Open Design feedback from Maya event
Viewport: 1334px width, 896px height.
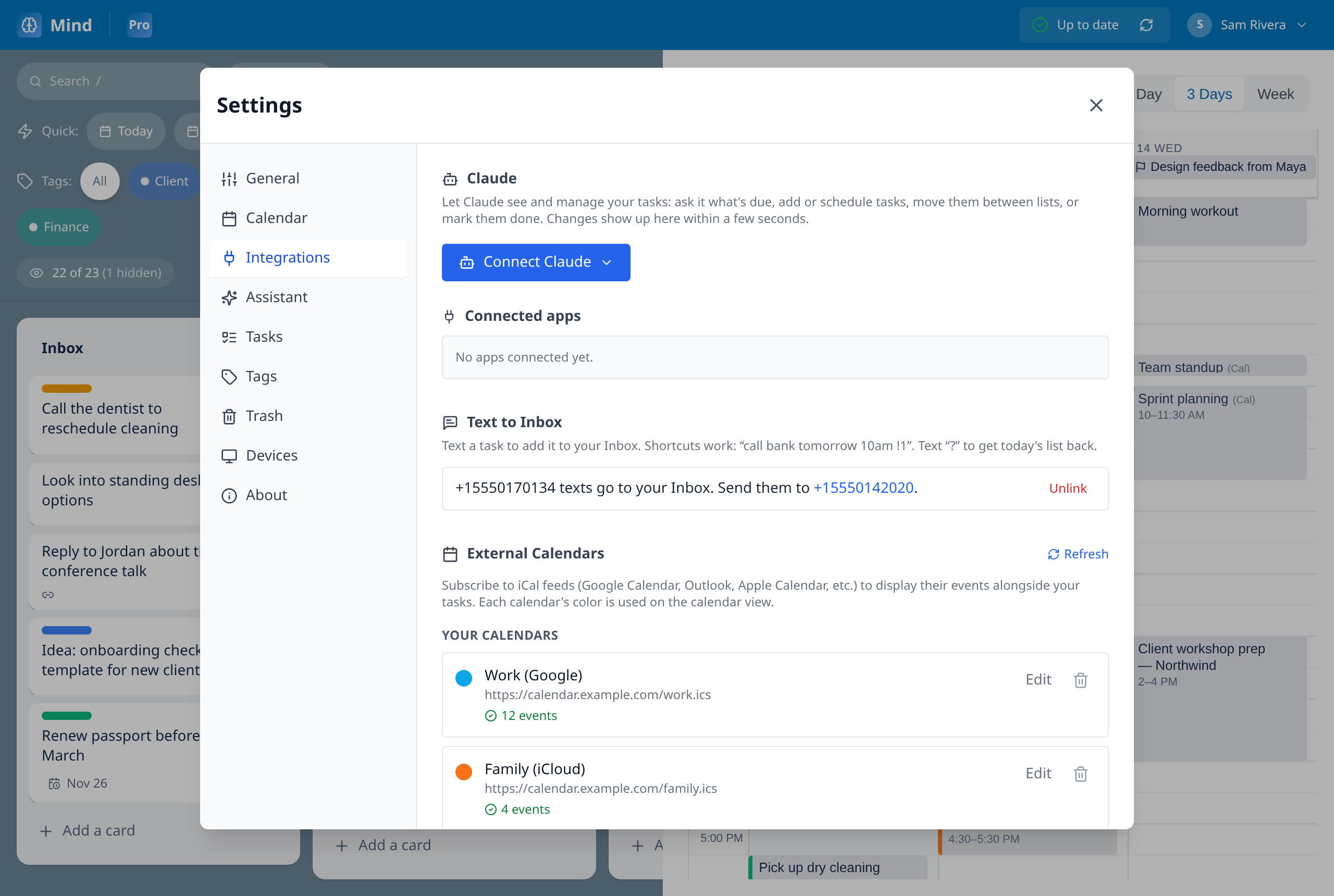(1224, 167)
